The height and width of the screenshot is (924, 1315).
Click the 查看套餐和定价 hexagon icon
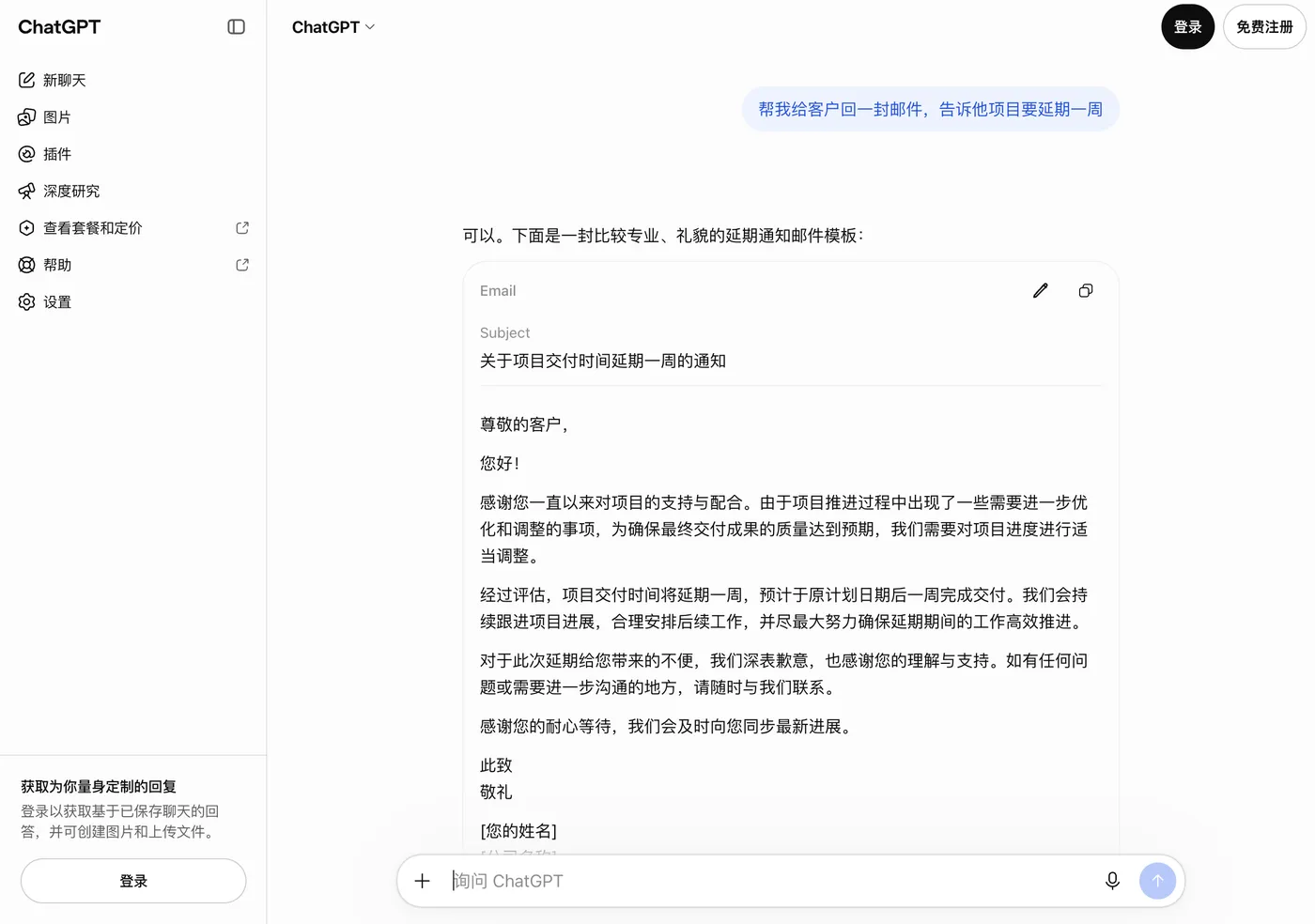click(x=27, y=228)
